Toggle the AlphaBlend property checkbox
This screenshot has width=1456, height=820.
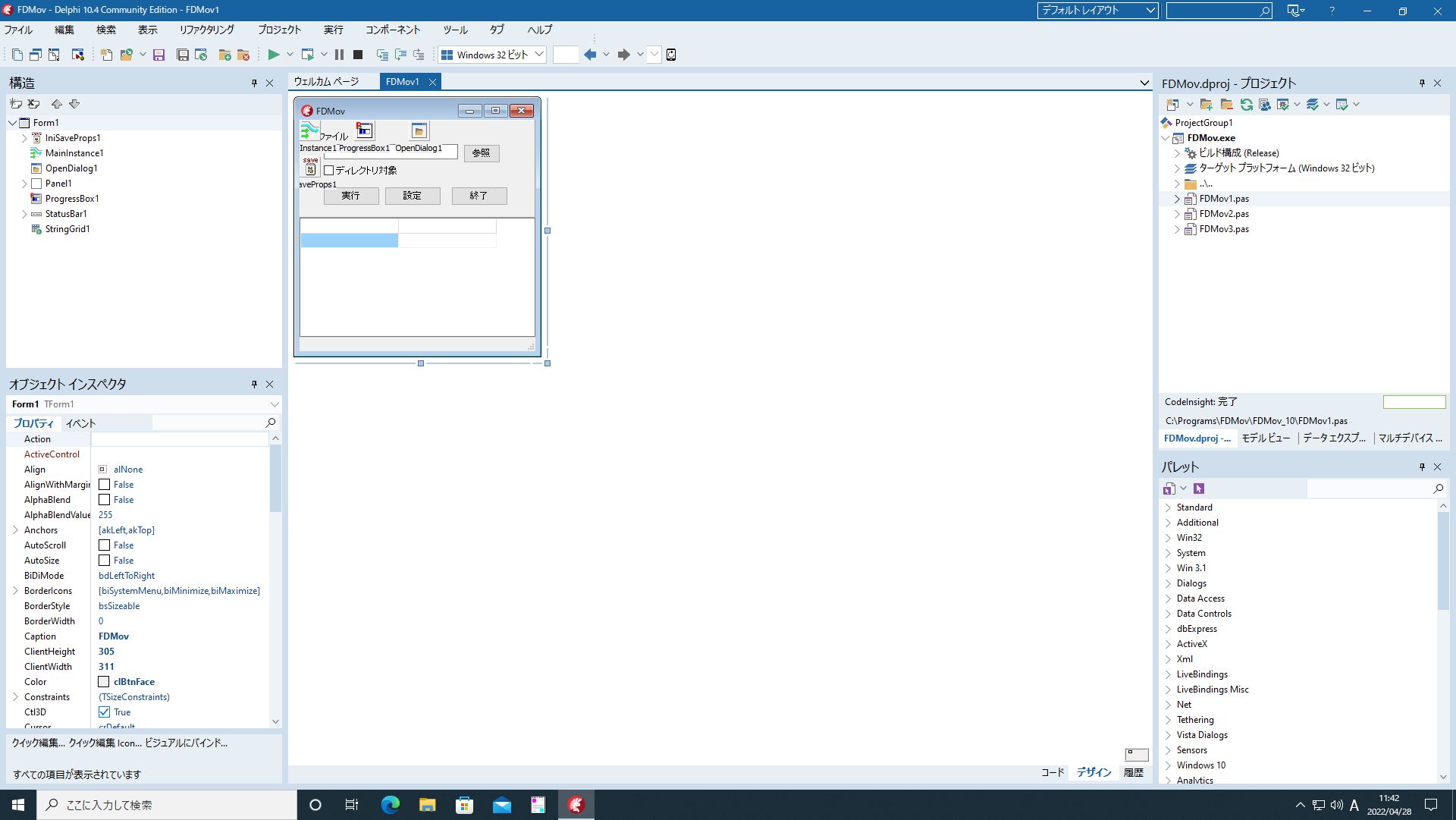105,500
